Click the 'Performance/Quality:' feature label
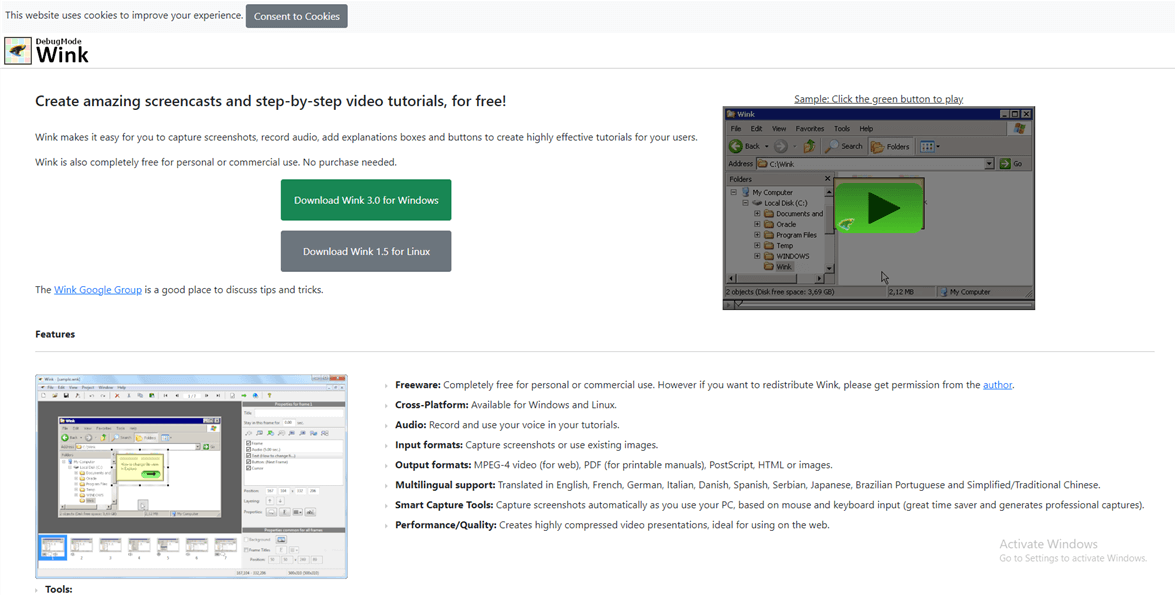 [x=446, y=525]
